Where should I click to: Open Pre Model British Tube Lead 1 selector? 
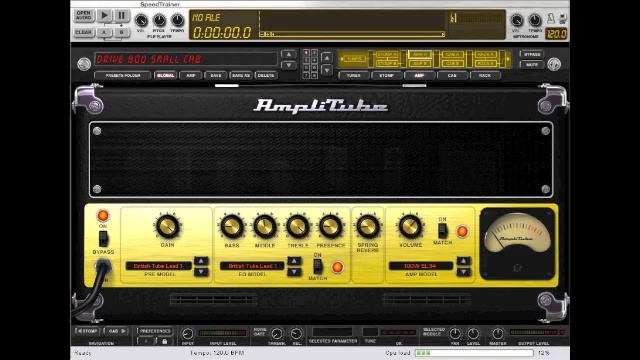[x=158, y=266]
